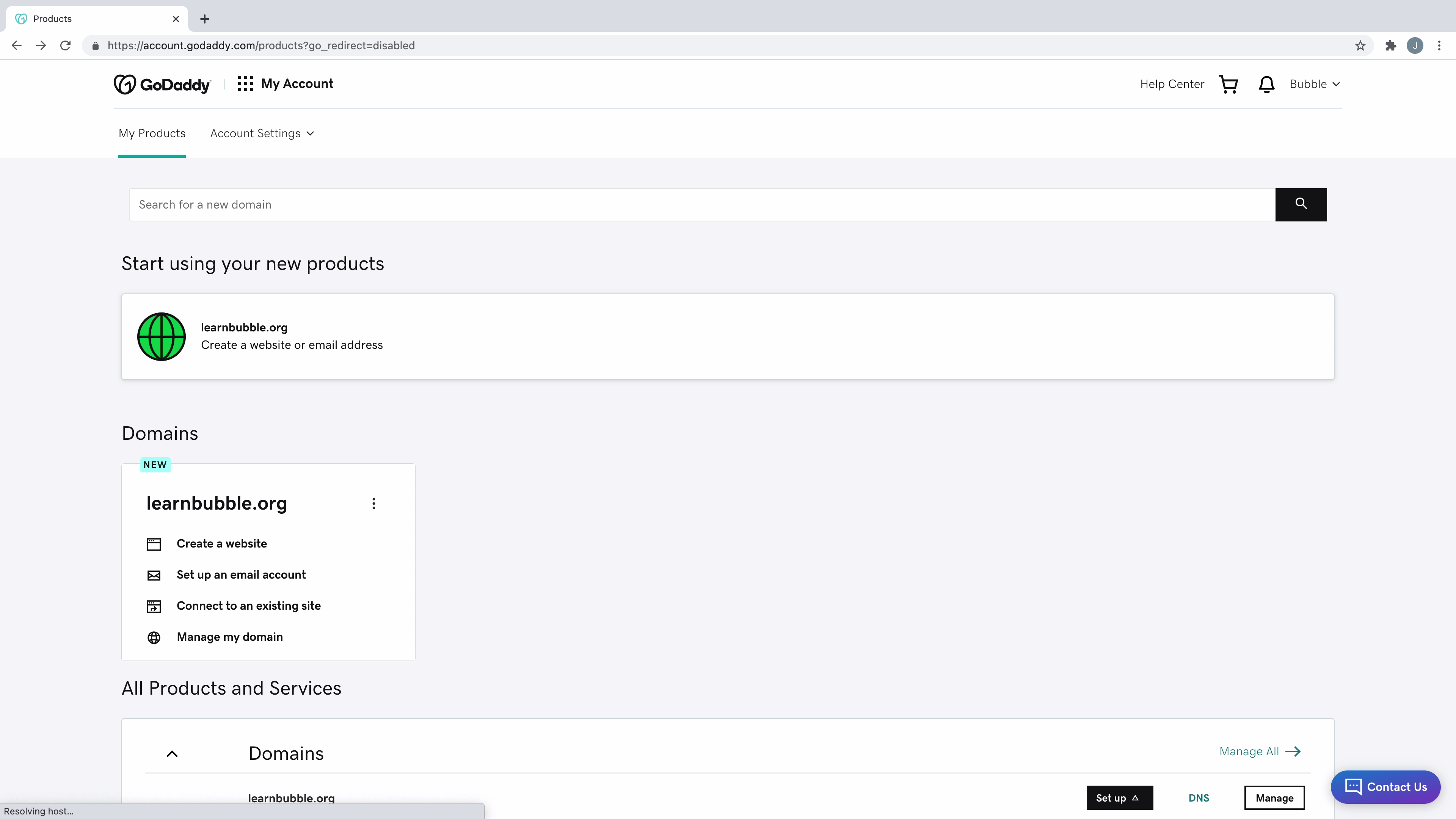Click the GoDaddy logo
This screenshot has height=819, width=1456.
pos(162,84)
